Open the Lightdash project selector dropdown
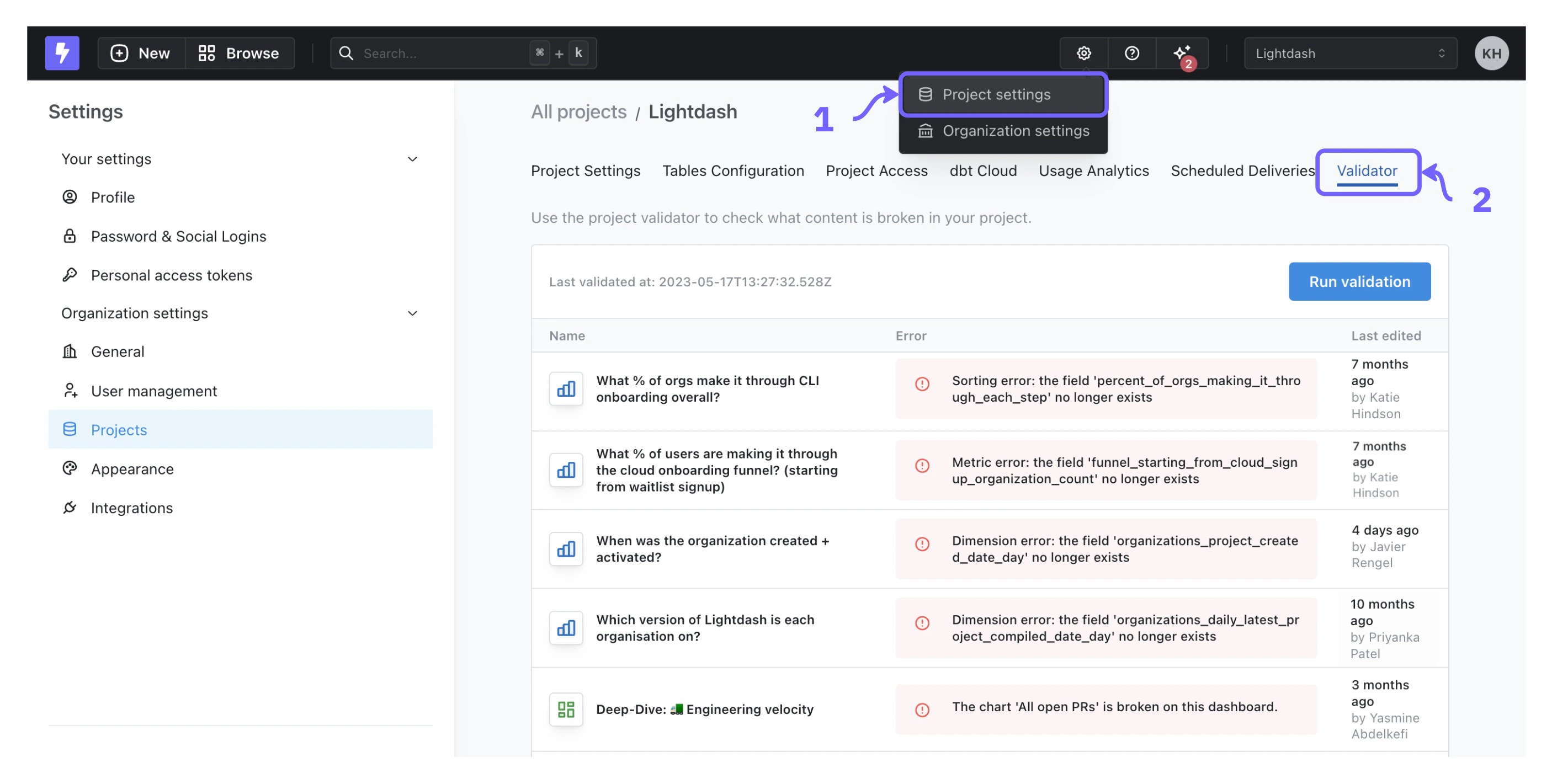Screen dimensions: 1552x784 1351,53
